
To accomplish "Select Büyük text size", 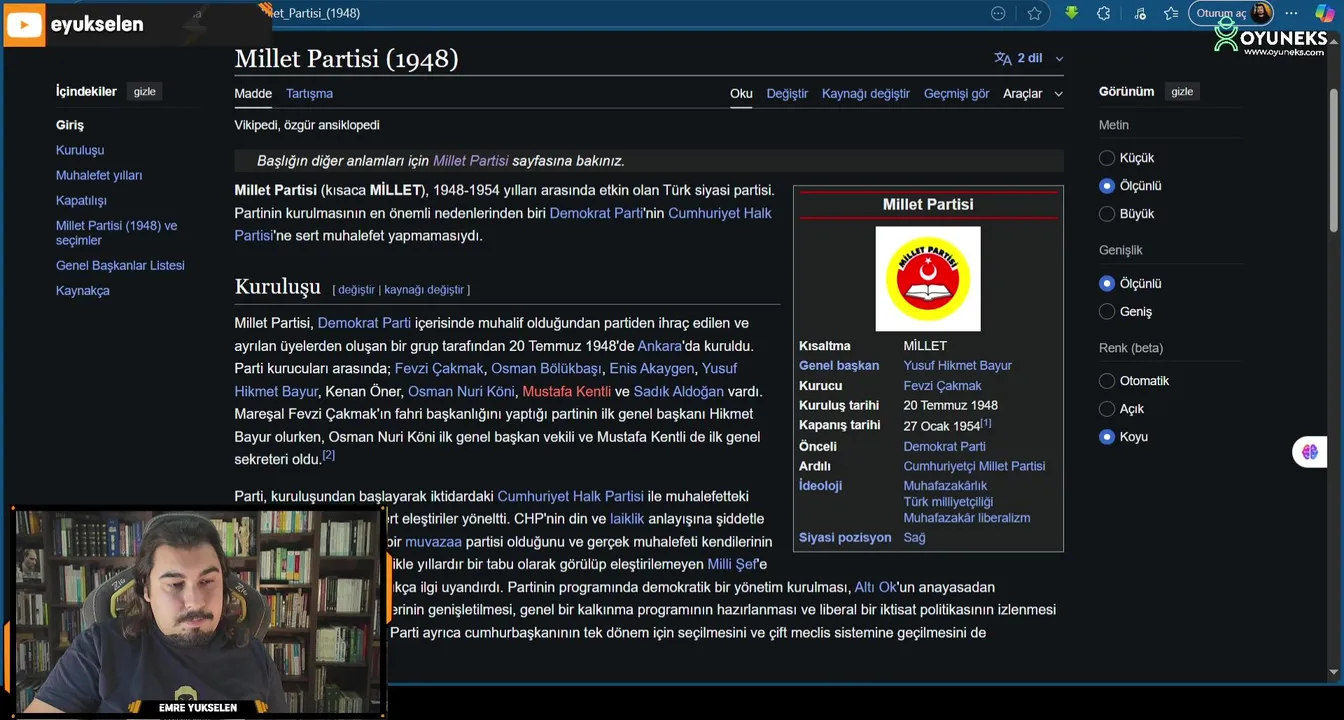I will coord(1107,214).
